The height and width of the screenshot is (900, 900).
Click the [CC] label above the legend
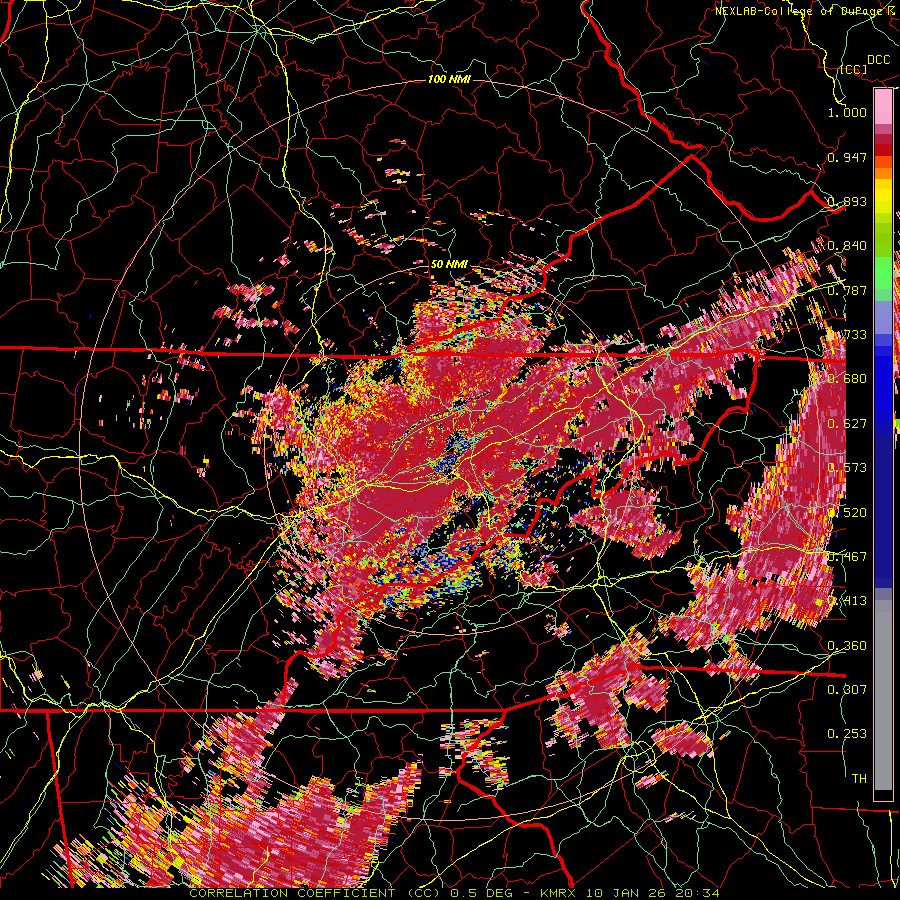pyautogui.click(x=854, y=69)
